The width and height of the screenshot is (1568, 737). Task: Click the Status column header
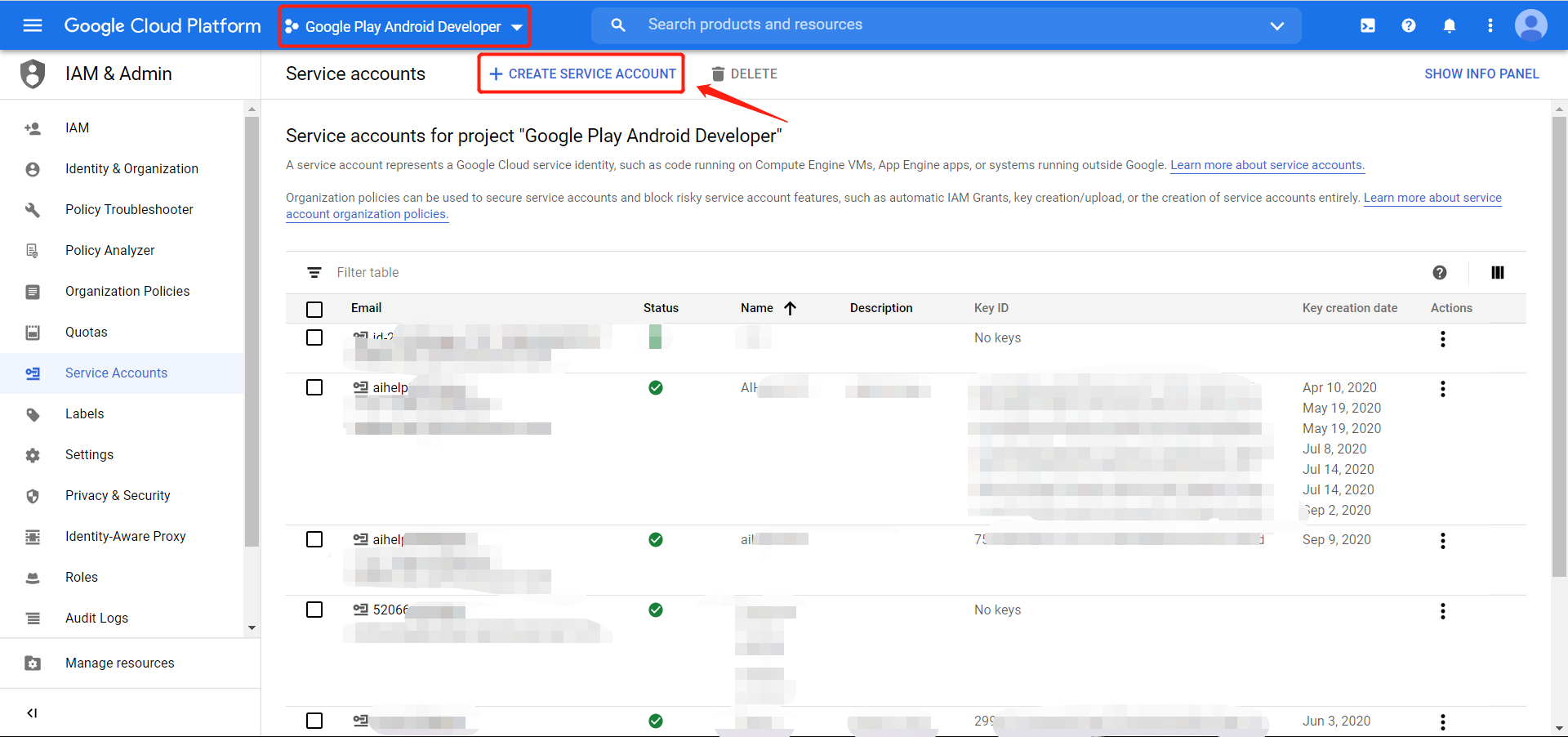point(661,308)
